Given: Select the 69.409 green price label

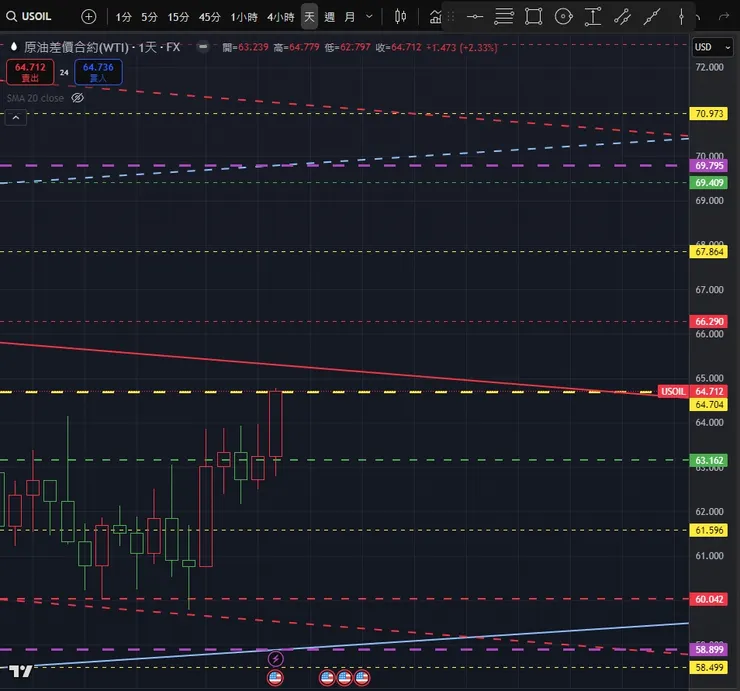Looking at the screenshot, I should click(709, 183).
